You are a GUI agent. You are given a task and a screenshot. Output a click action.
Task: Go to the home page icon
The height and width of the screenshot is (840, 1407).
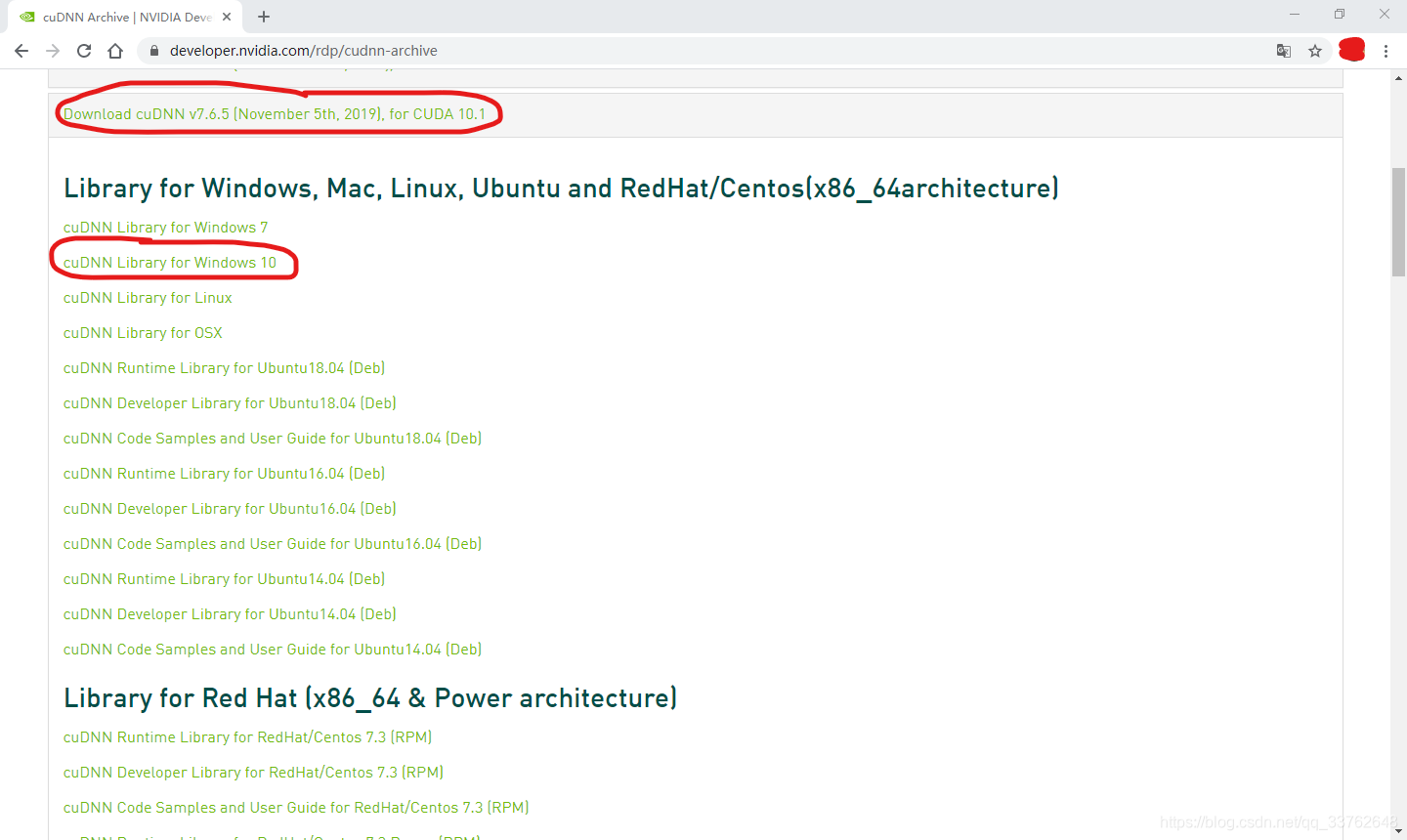[115, 51]
